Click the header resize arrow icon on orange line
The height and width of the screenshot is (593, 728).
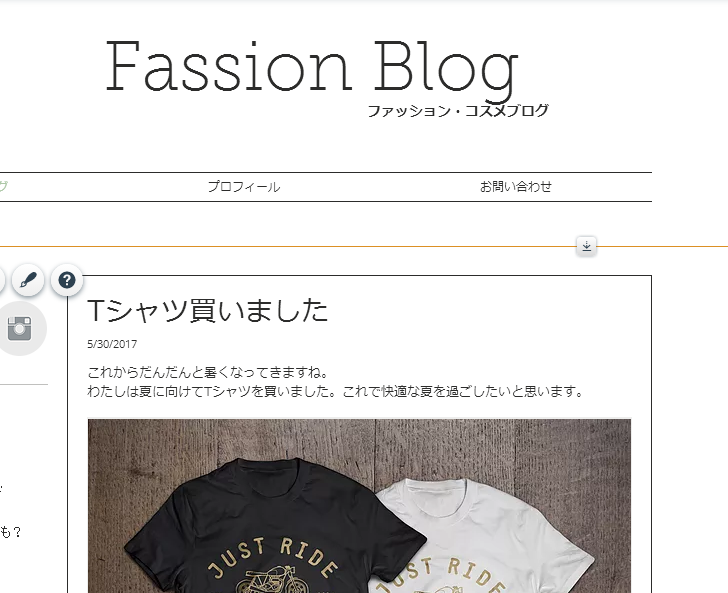586,246
